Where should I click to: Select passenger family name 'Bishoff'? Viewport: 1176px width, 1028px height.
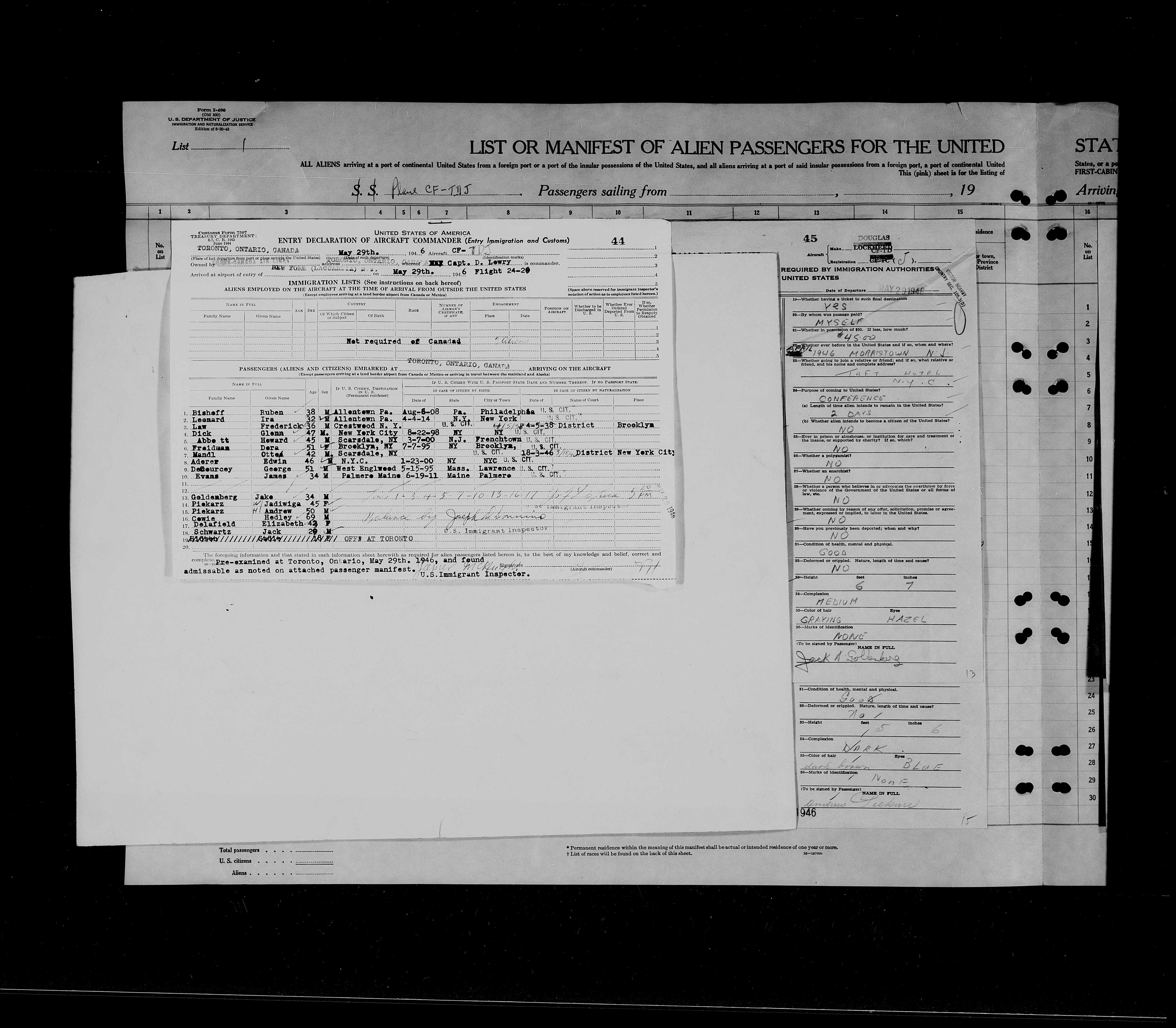pos(209,413)
